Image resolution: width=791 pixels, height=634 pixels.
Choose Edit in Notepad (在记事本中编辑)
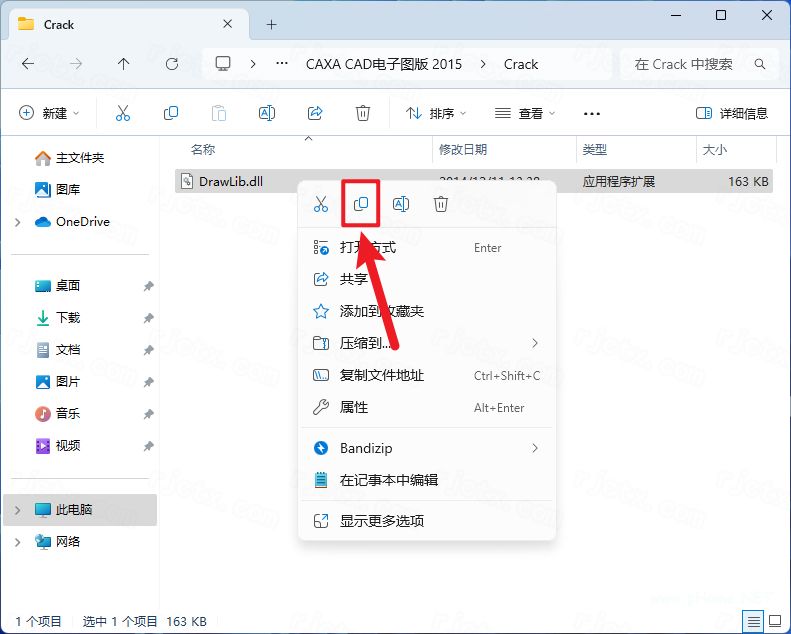point(427,480)
